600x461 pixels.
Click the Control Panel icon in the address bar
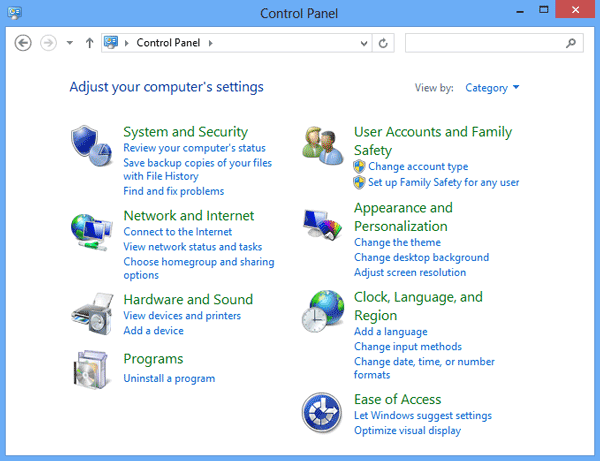tap(111, 42)
